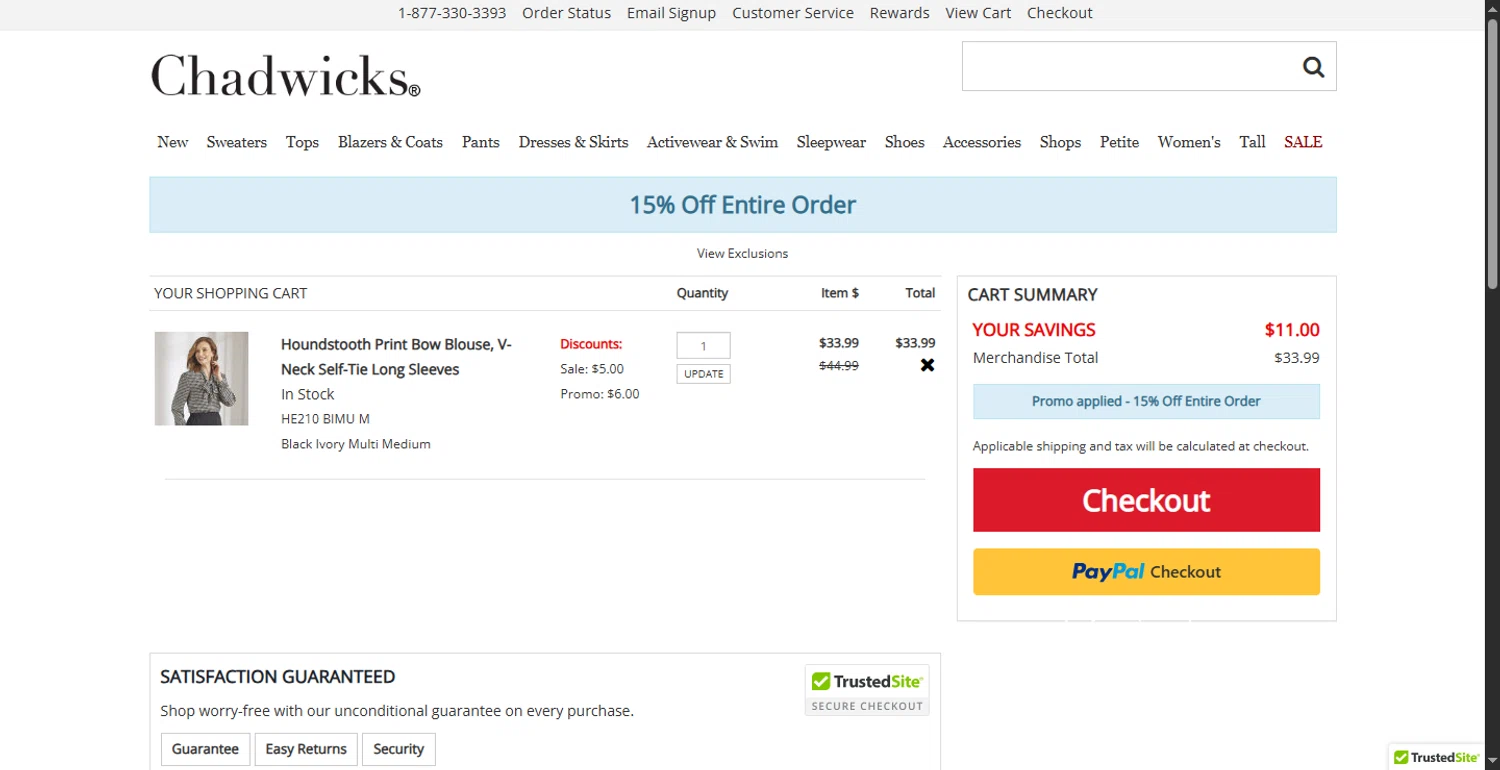1500x770 pixels.
Task: Open the Tall category
Action: (x=1252, y=142)
